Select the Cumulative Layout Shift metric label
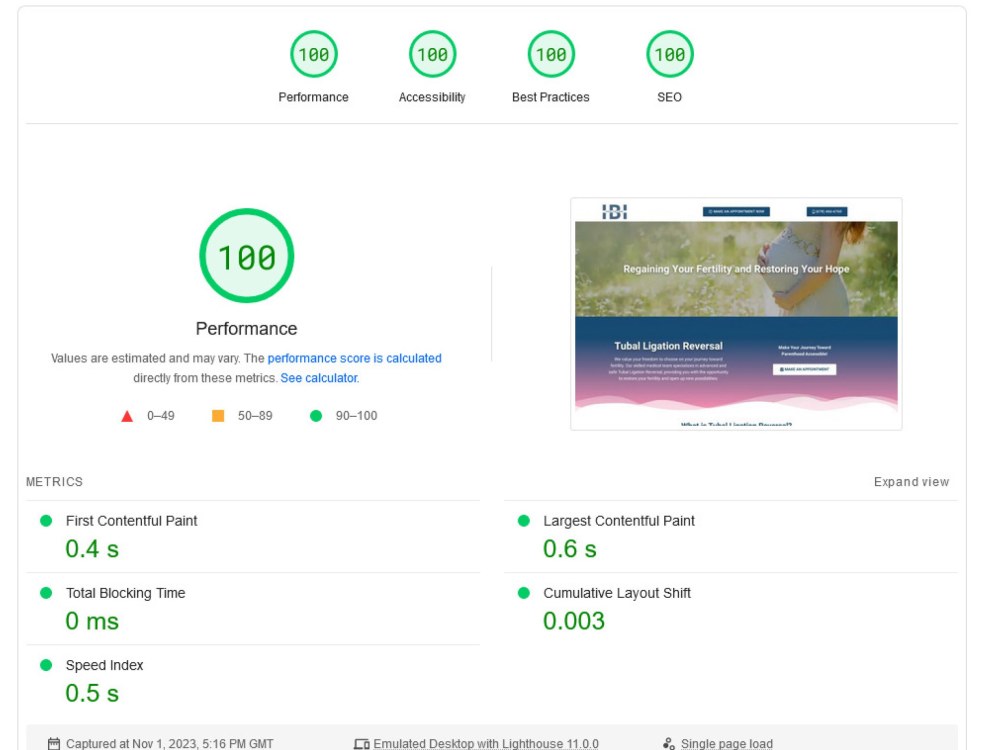The width and height of the screenshot is (1000, 750). [617, 593]
